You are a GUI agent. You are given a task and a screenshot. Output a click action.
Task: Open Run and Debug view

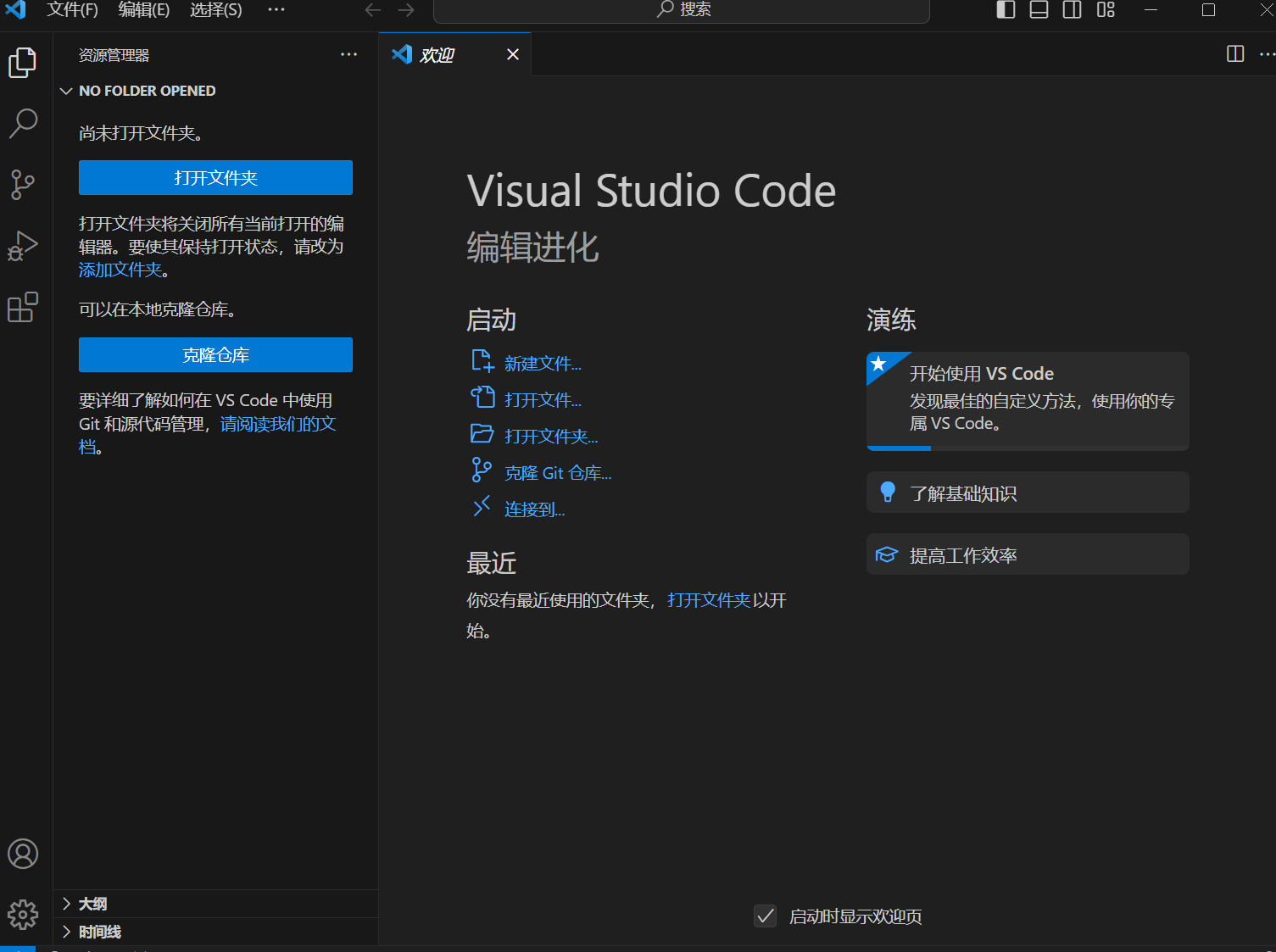(x=23, y=246)
